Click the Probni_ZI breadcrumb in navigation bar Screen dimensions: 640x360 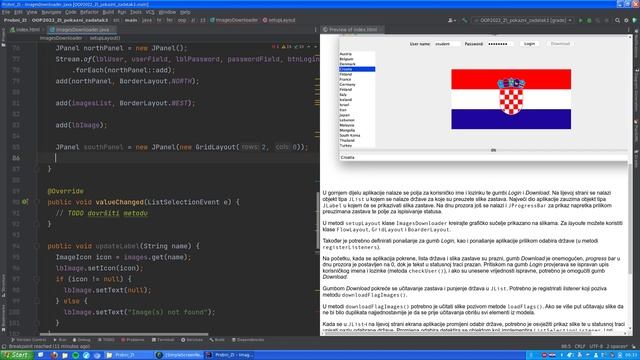15,20
